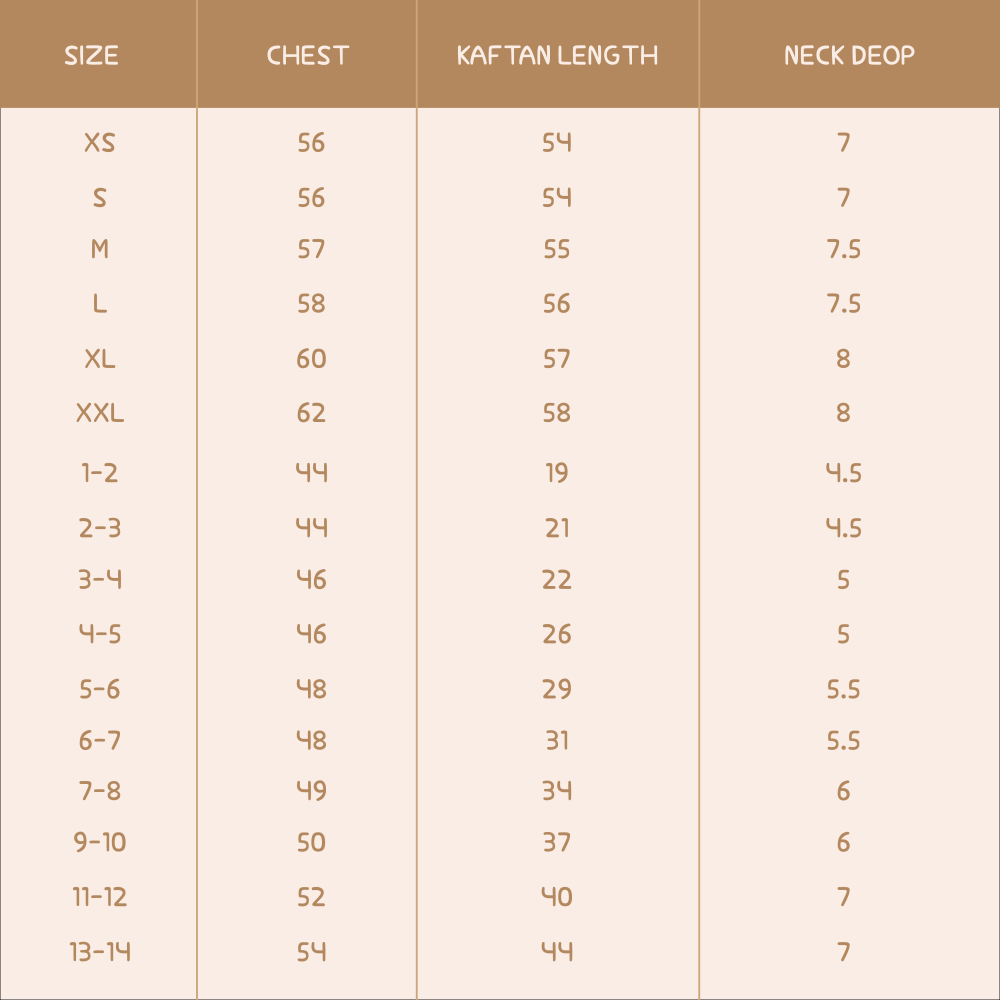1000x1000 pixels.
Task: Click neck depth 8 in XL row
Action: [843, 358]
